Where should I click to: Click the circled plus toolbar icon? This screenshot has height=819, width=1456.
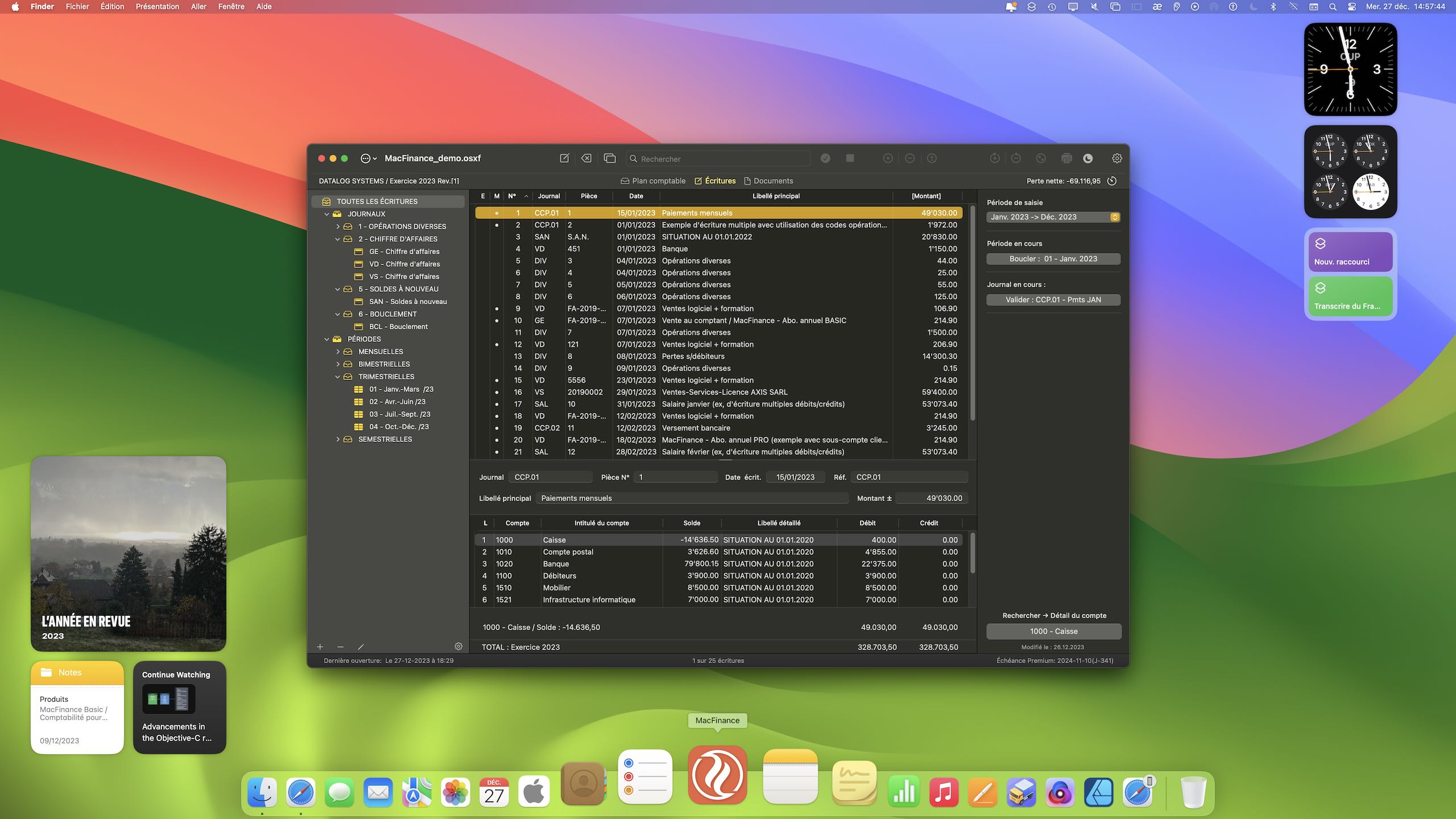coord(888,158)
